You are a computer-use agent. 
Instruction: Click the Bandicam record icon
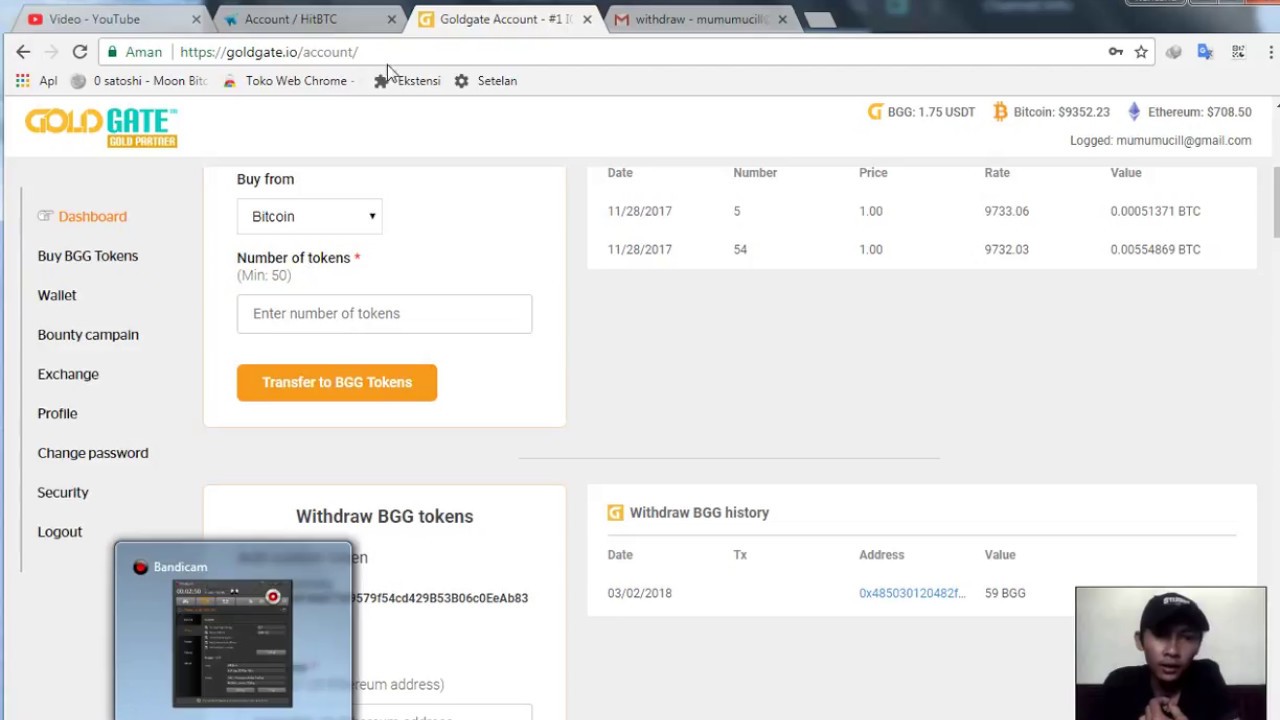click(141, 567)
